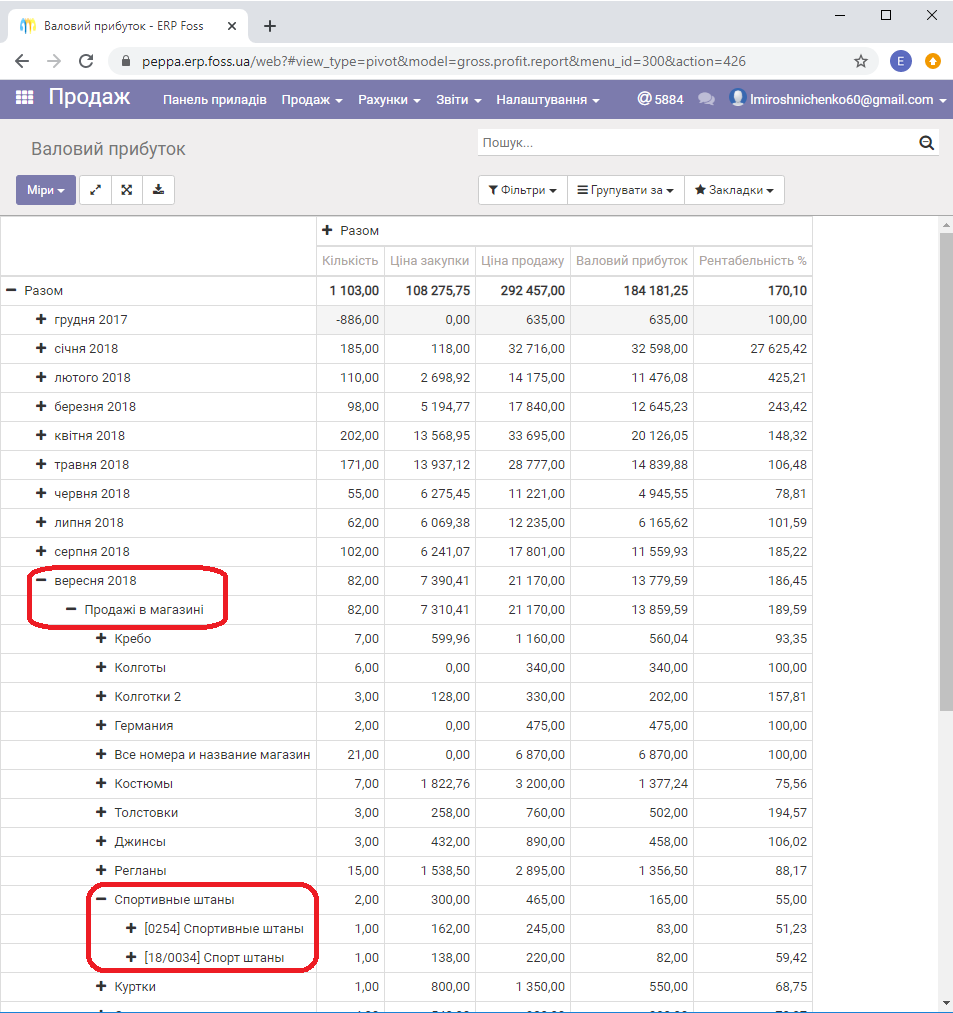Viewport: 953px width, 1013px height.
Task: Open the apps grid menu icon
Action: tap(25, 98)
